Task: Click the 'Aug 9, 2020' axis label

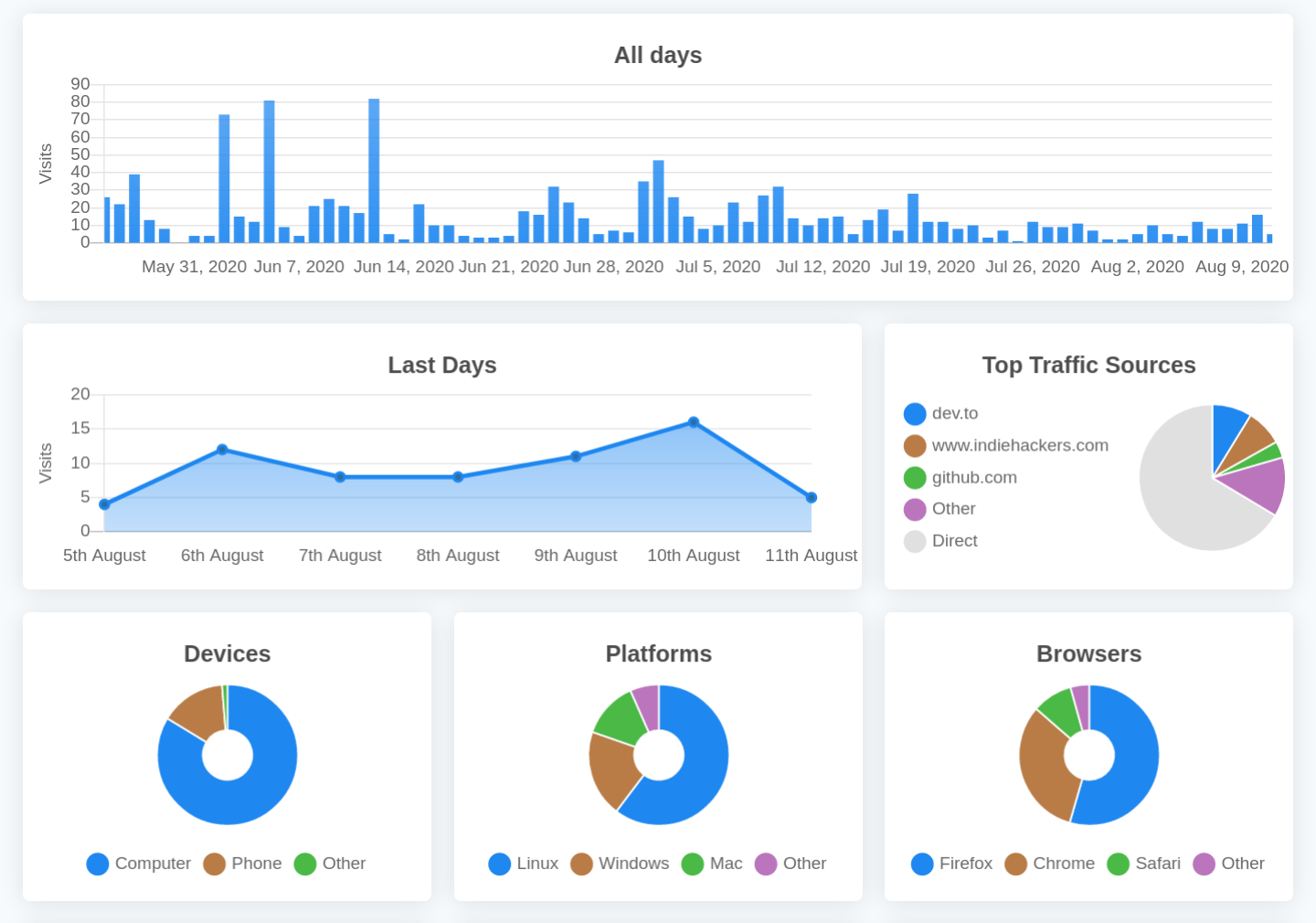Action: 1242,267
